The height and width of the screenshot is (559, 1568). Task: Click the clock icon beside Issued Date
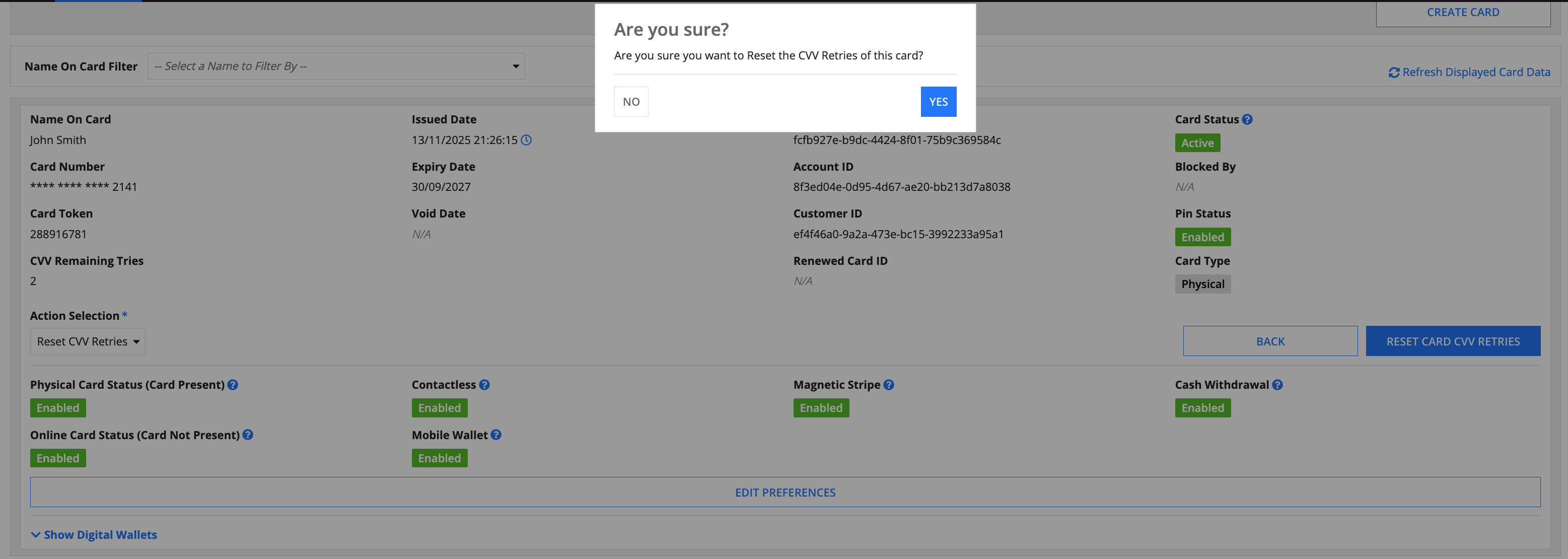527,140
